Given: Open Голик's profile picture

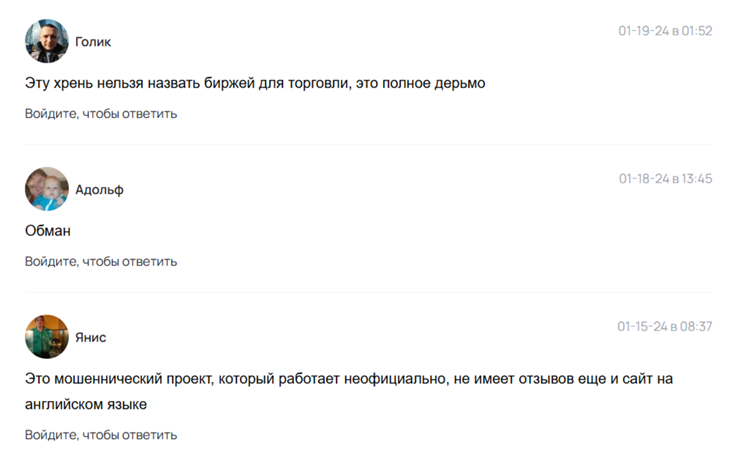Looking at the screenshot, I should [47, 41].
